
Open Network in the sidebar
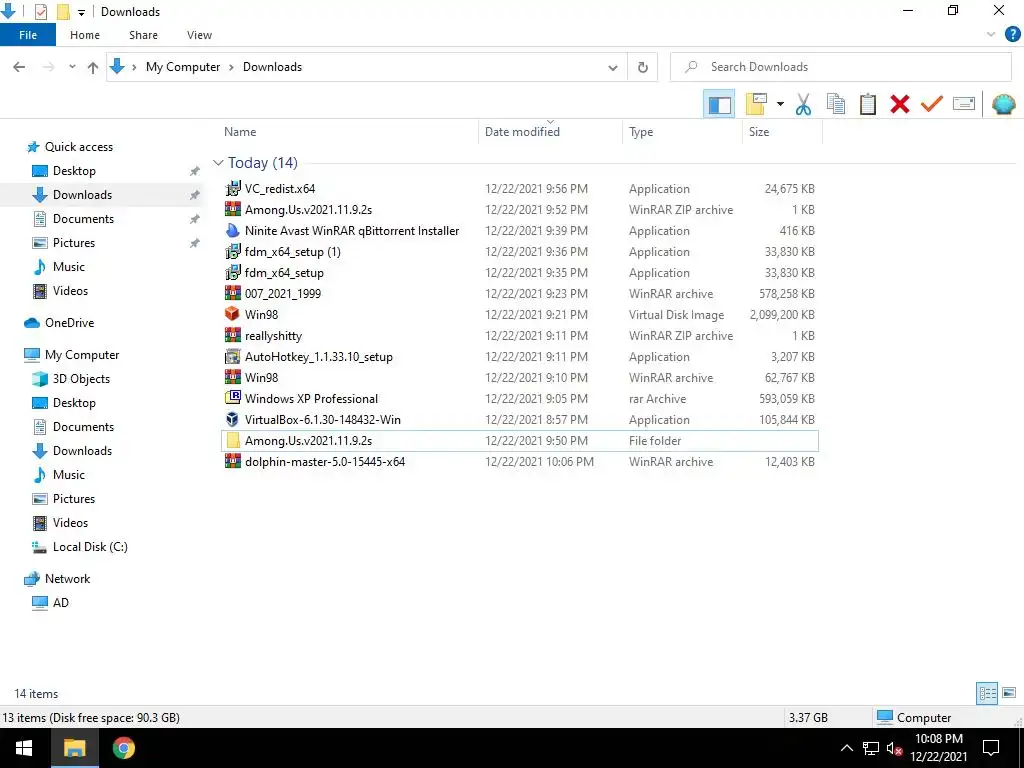(x=67, y=579)
